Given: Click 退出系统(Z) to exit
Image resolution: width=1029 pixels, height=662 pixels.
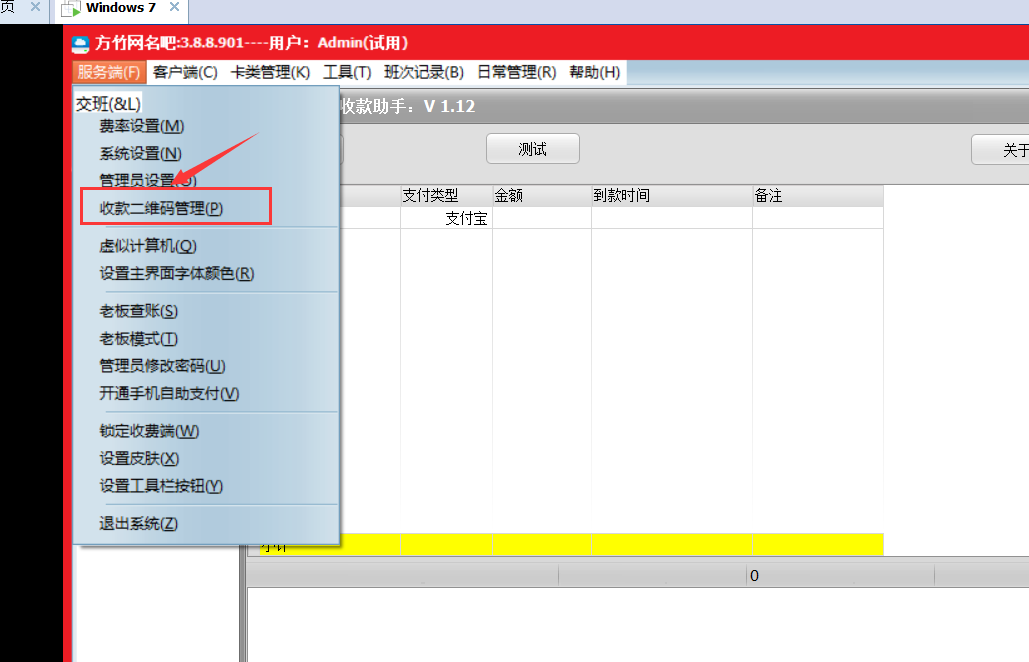Looking at the screenshot, I should (138, 523).
